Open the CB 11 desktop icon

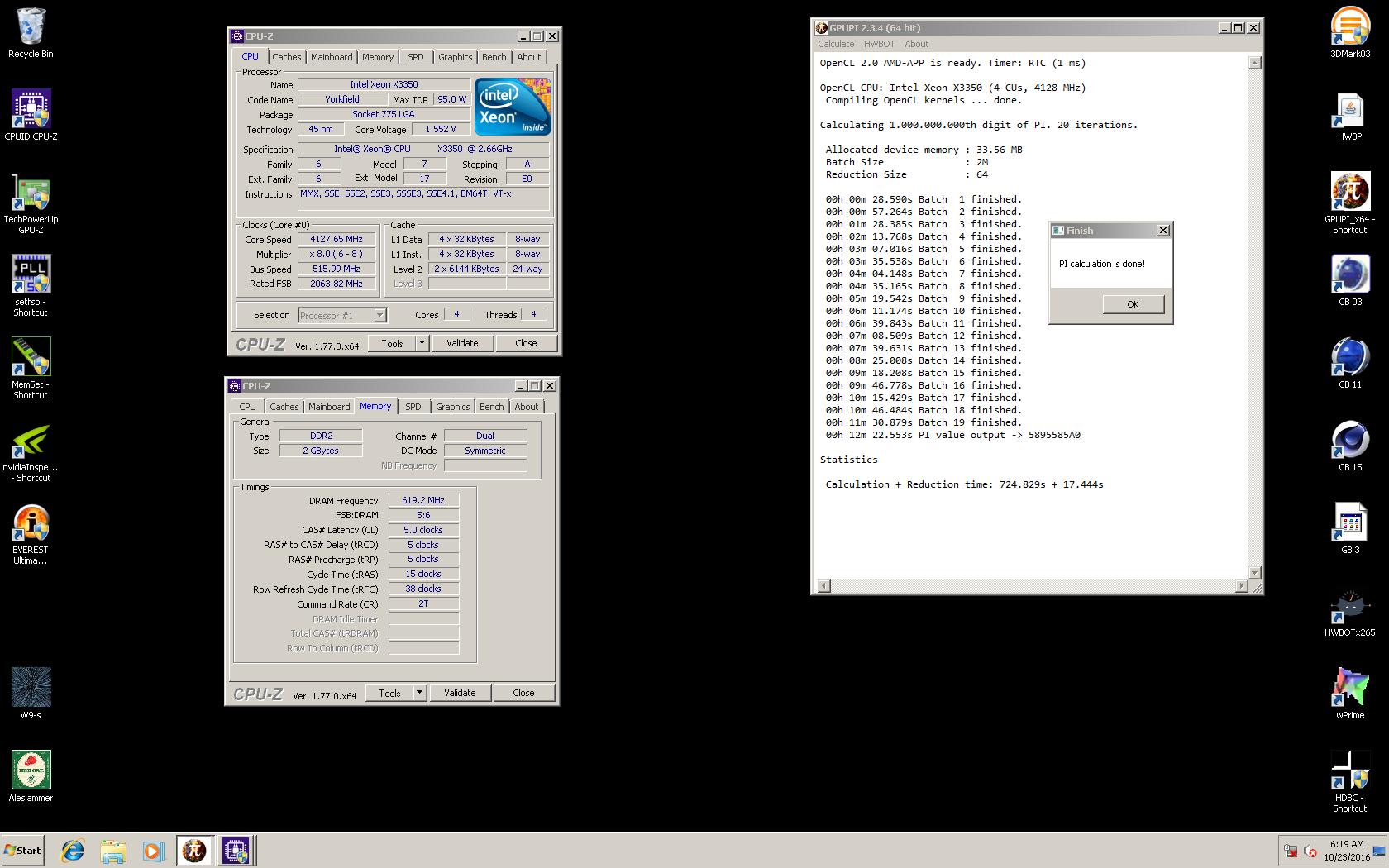[1350, 363]
